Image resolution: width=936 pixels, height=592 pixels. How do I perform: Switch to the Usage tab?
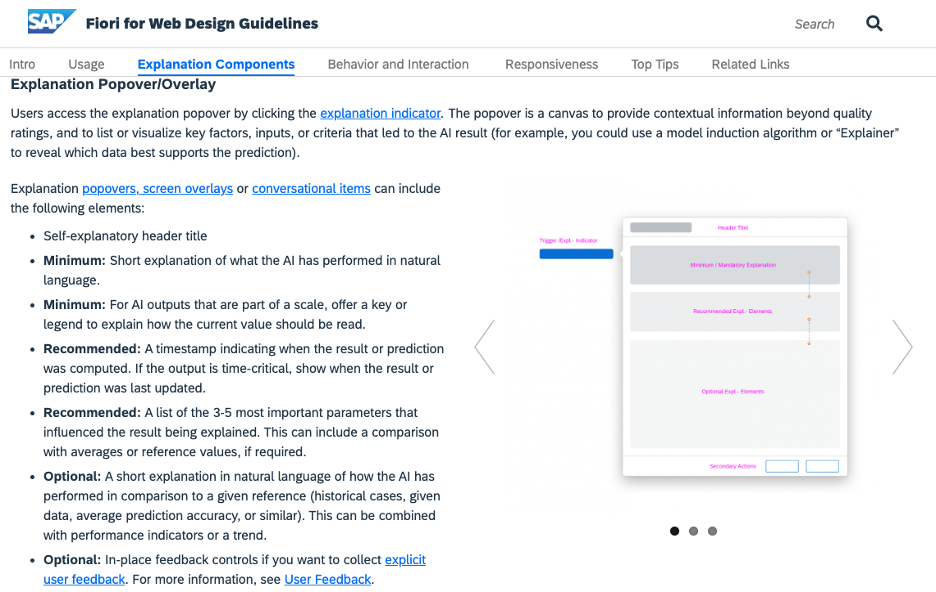pyautogui.click(x=86, y=64)
